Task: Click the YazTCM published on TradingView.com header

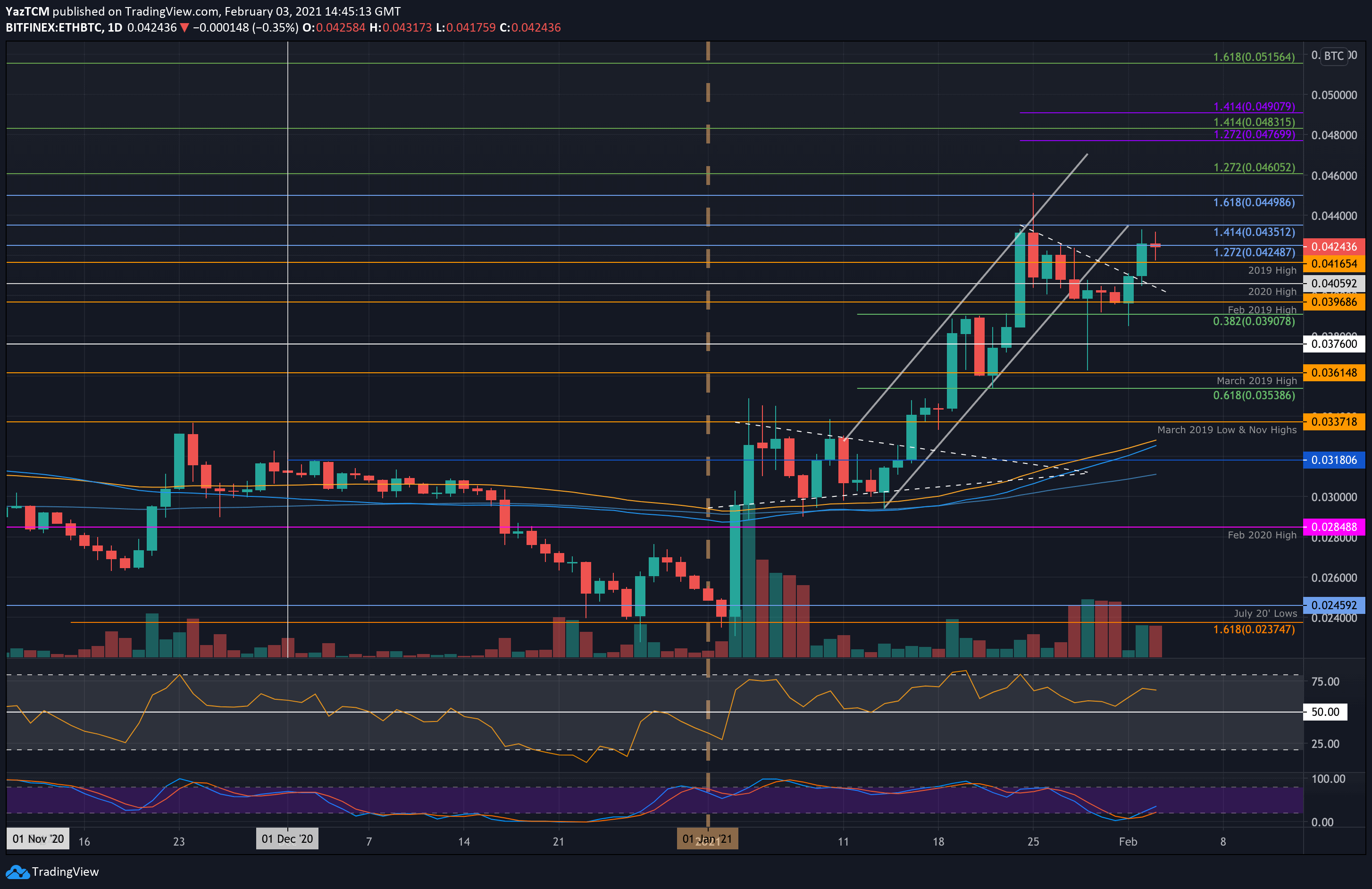Action: pyautogui.click(x=203, y=11)
